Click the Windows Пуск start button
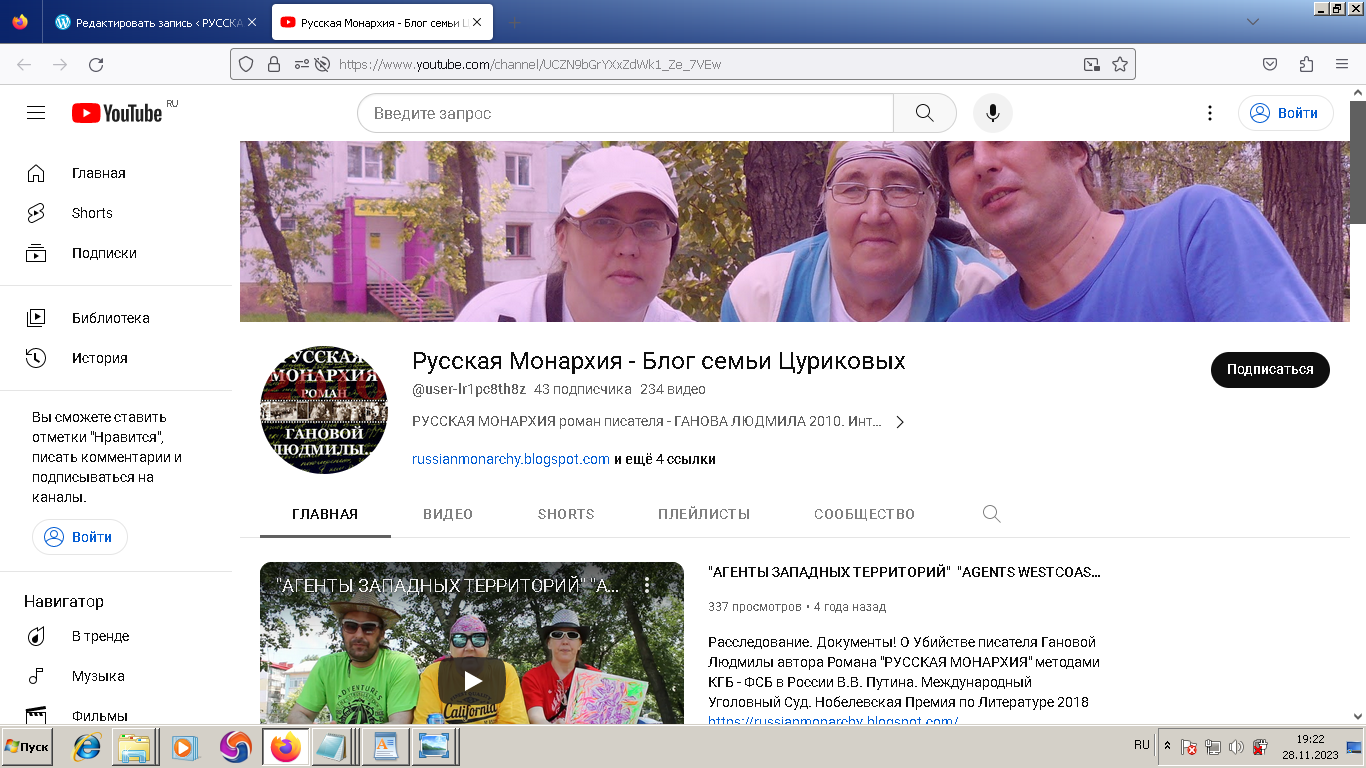 pos(27,747)
